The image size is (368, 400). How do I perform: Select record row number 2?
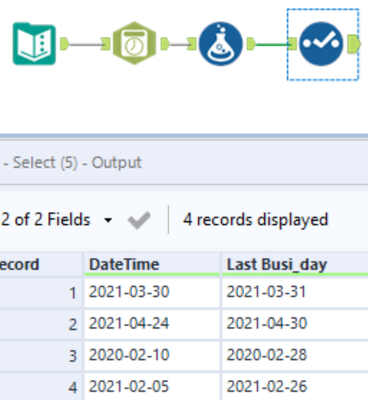point(41,324)
